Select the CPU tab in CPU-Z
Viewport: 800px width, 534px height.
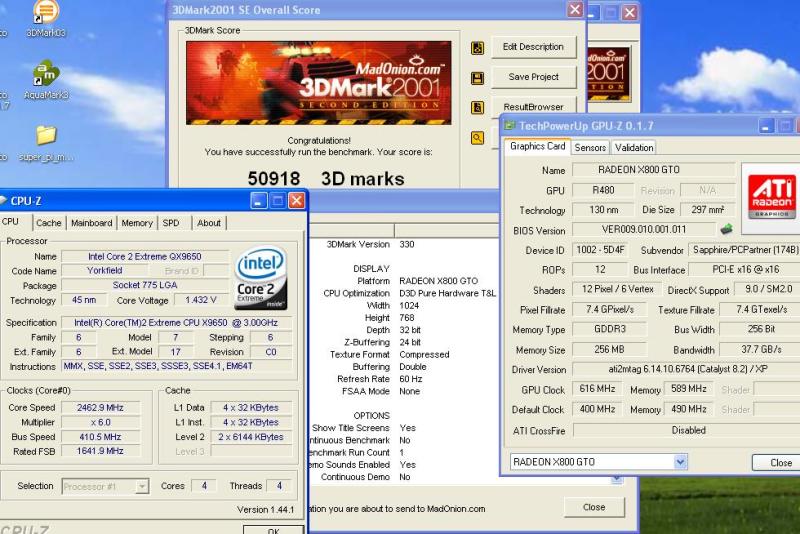[13, 222]
